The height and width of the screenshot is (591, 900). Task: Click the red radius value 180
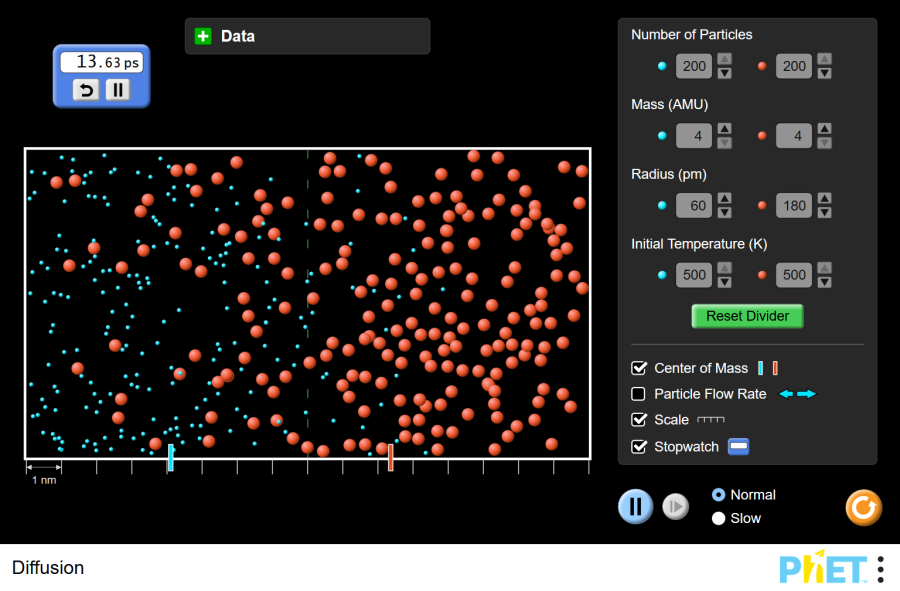pos(794,205)
